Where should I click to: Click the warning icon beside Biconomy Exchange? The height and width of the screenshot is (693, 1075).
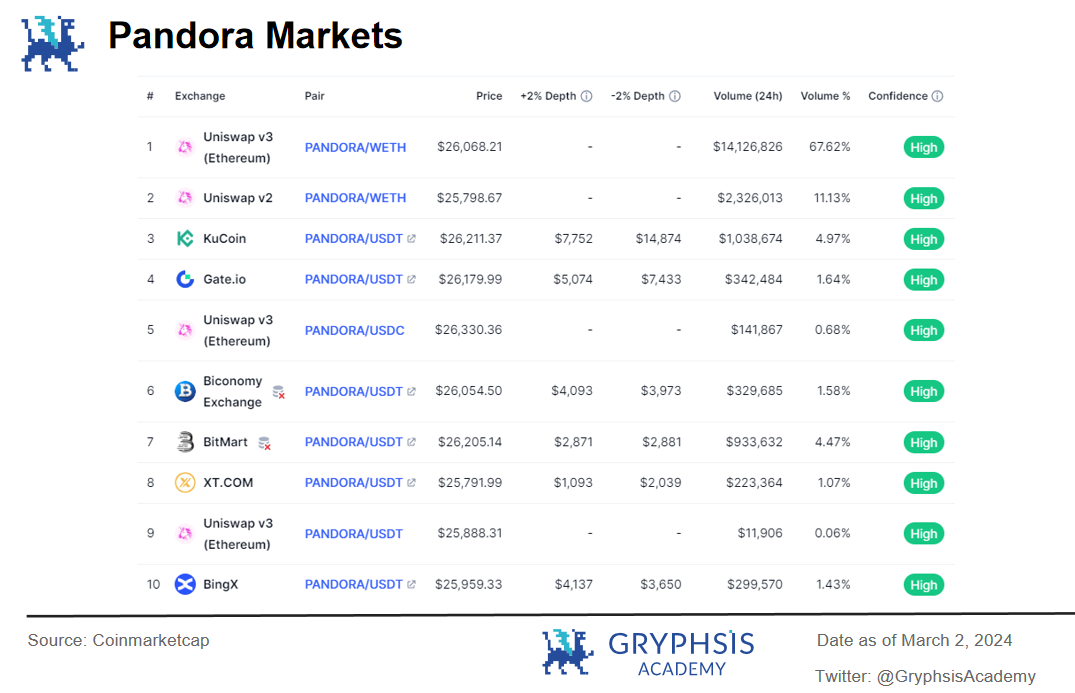click(x=279, y=392)
